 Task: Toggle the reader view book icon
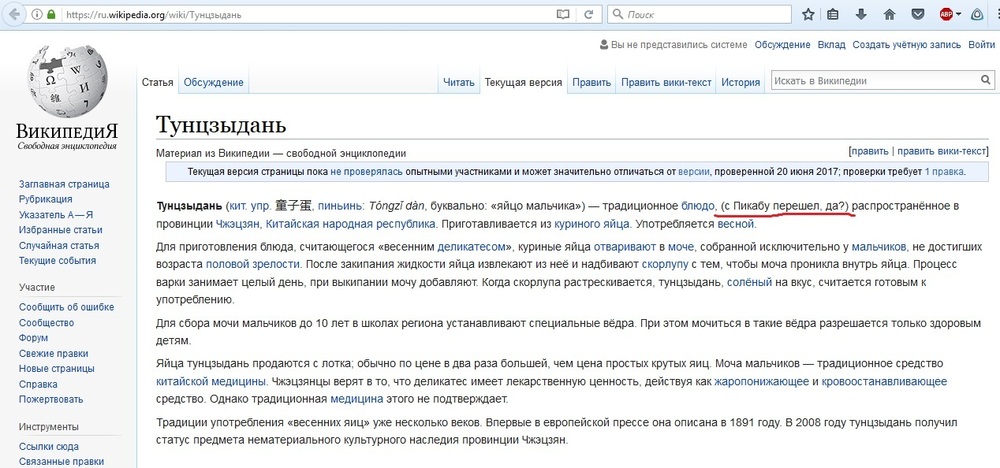pos(562,14)
